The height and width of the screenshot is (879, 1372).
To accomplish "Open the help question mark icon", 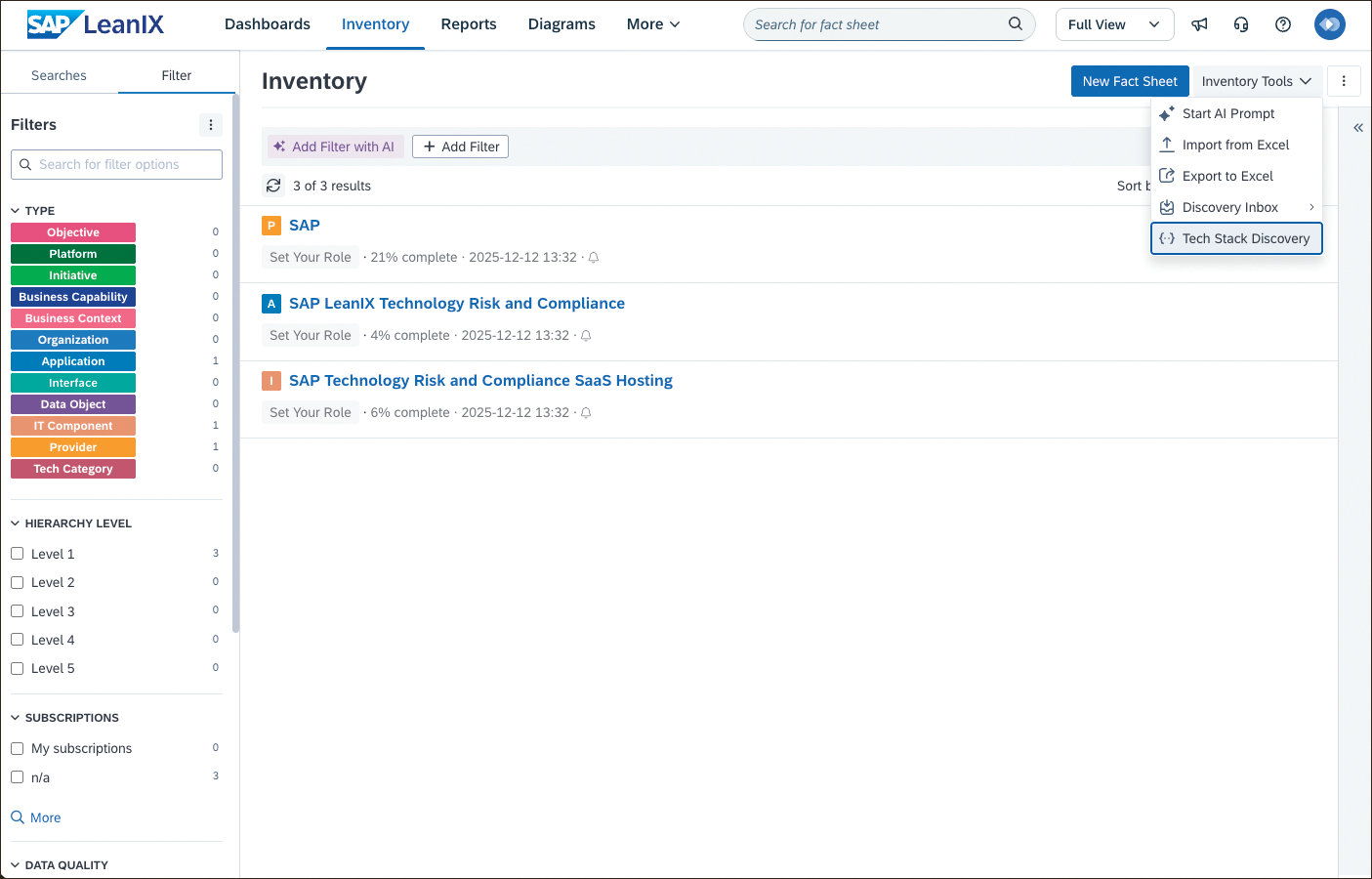I will click(x=1283, y=24).
